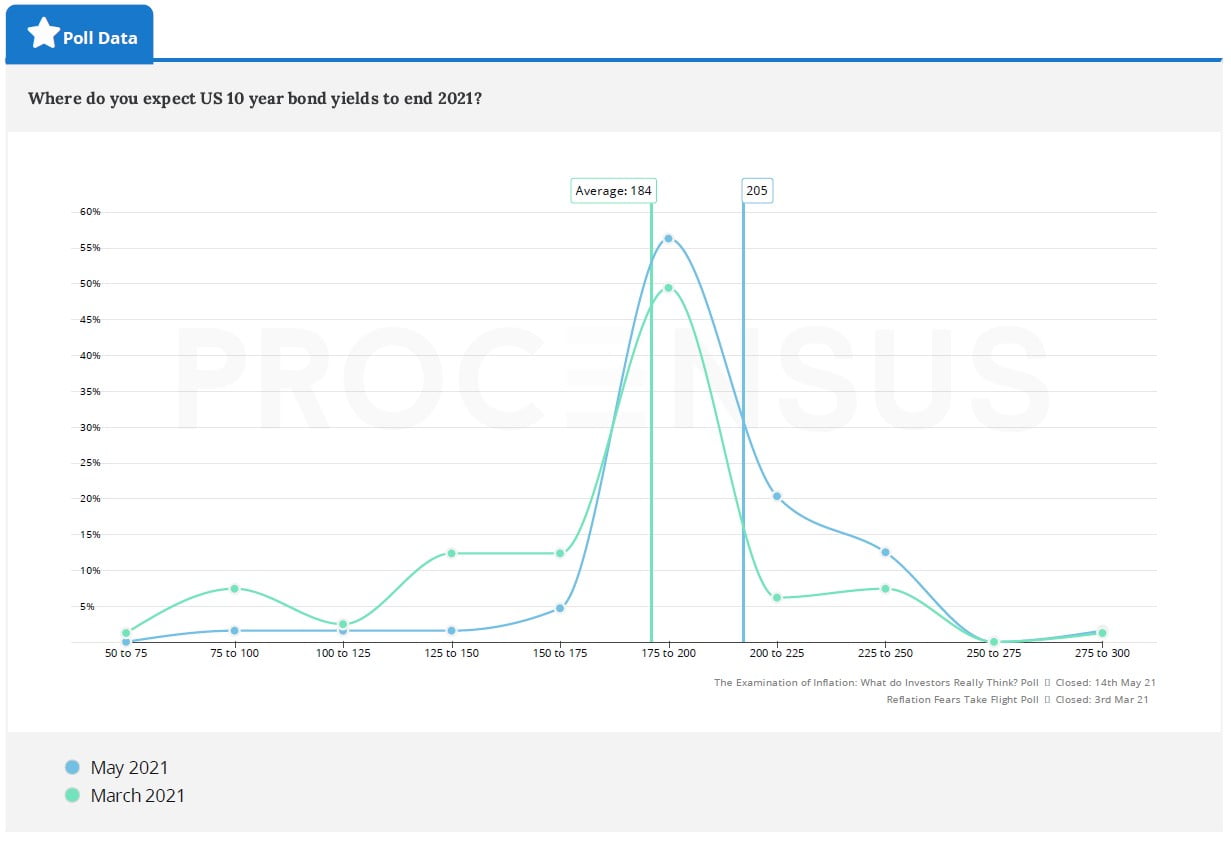Open 'Reflation Fears Take Flight Poll' source
Viewport: 1231px width, 841px height.
coord(963,700)
